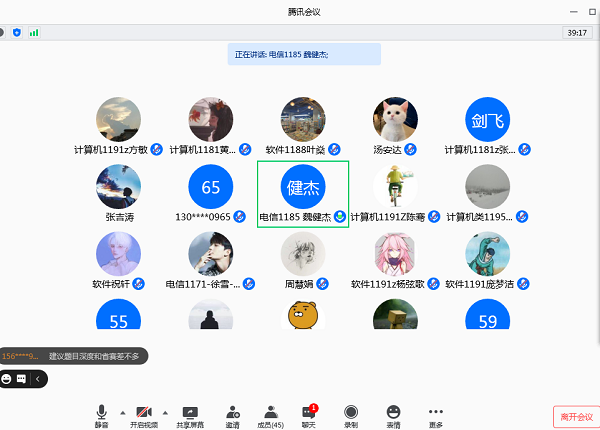
Task: Select pink anime avatar of 软件1191z杨弦歌
Action: coord(395,254)
